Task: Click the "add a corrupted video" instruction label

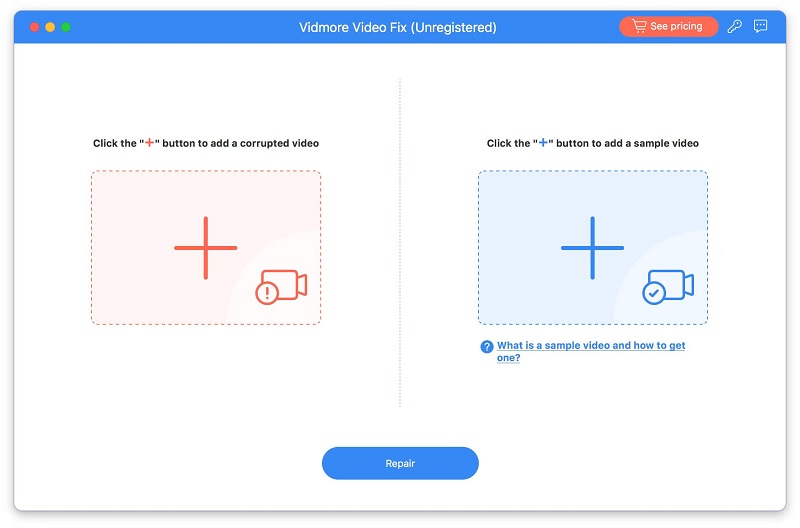Action: (x=206, y=143)
